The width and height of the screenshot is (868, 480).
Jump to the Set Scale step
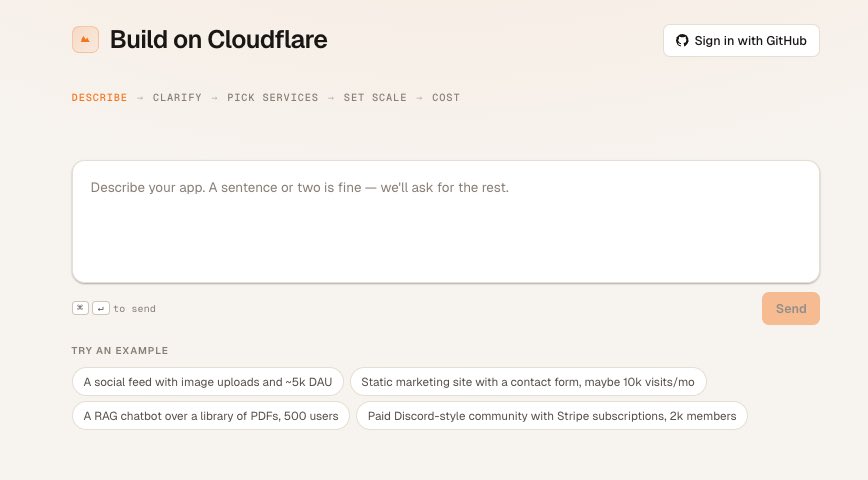click(375, 97)
